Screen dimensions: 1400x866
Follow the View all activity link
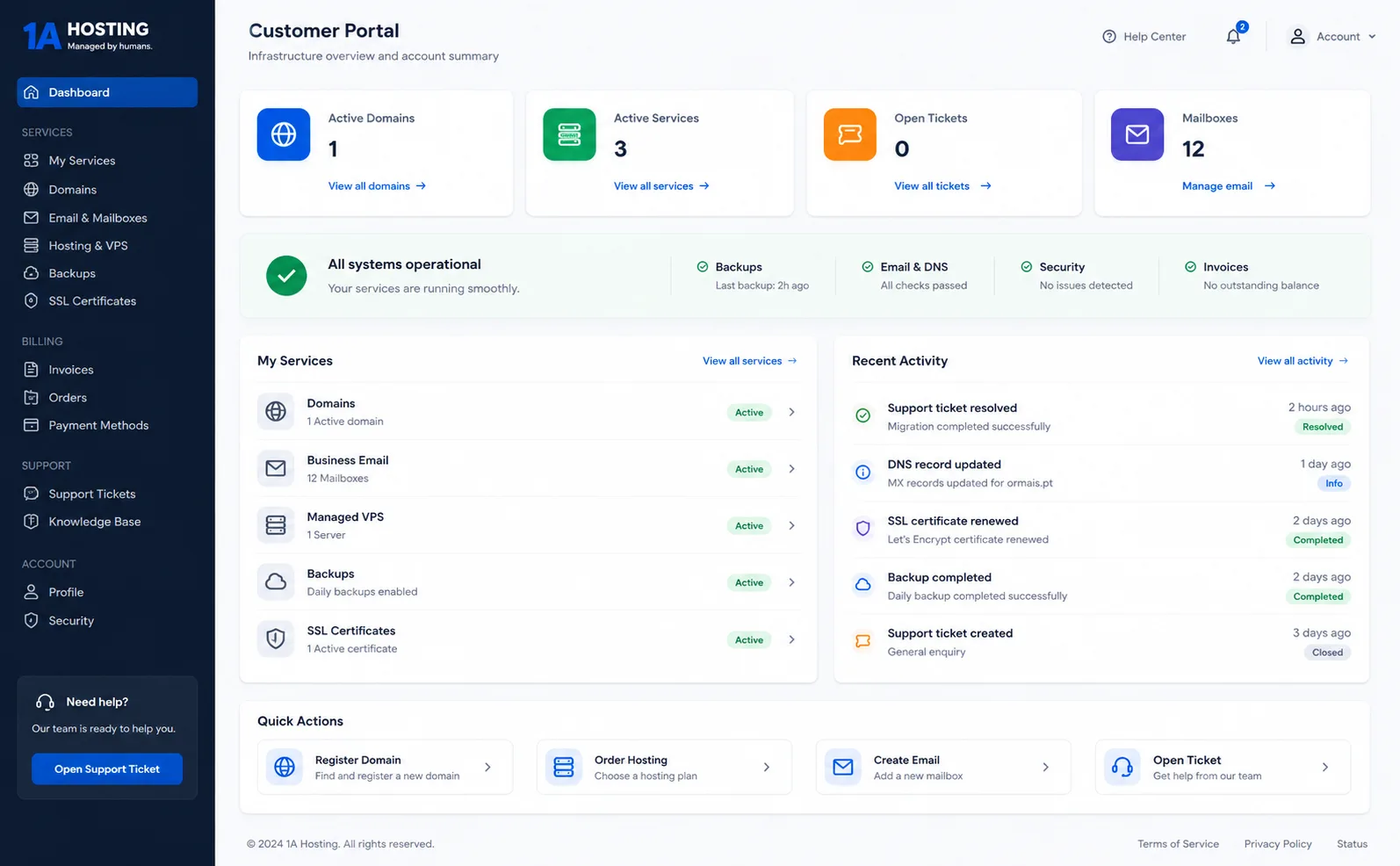click(1303, 361)
